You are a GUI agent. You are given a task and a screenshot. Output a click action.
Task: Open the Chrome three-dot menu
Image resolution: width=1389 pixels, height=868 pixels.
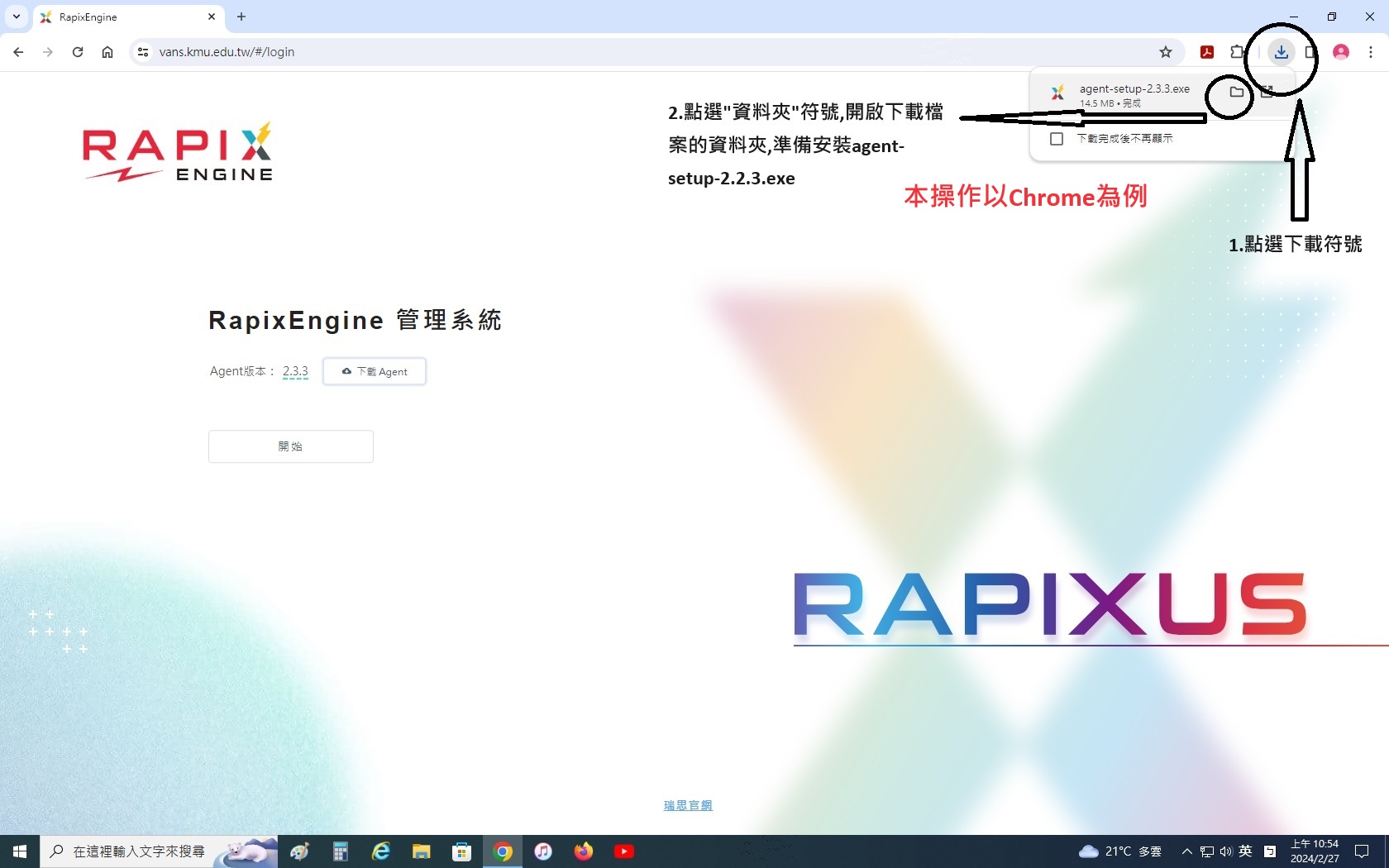click(1371, 52)
